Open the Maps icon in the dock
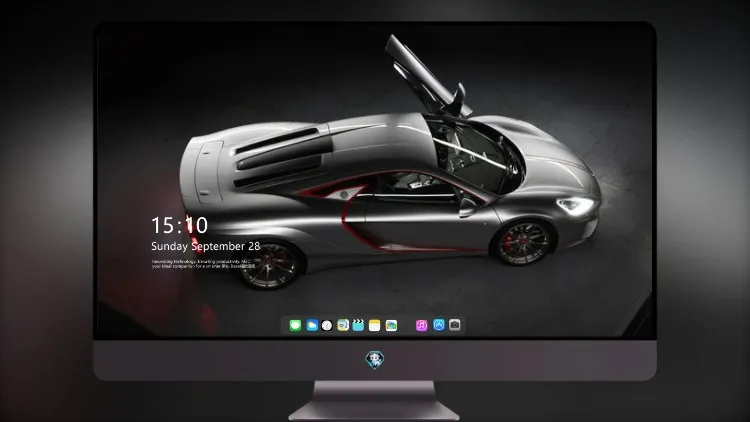 pyautogui.click(x=343, y=325)
